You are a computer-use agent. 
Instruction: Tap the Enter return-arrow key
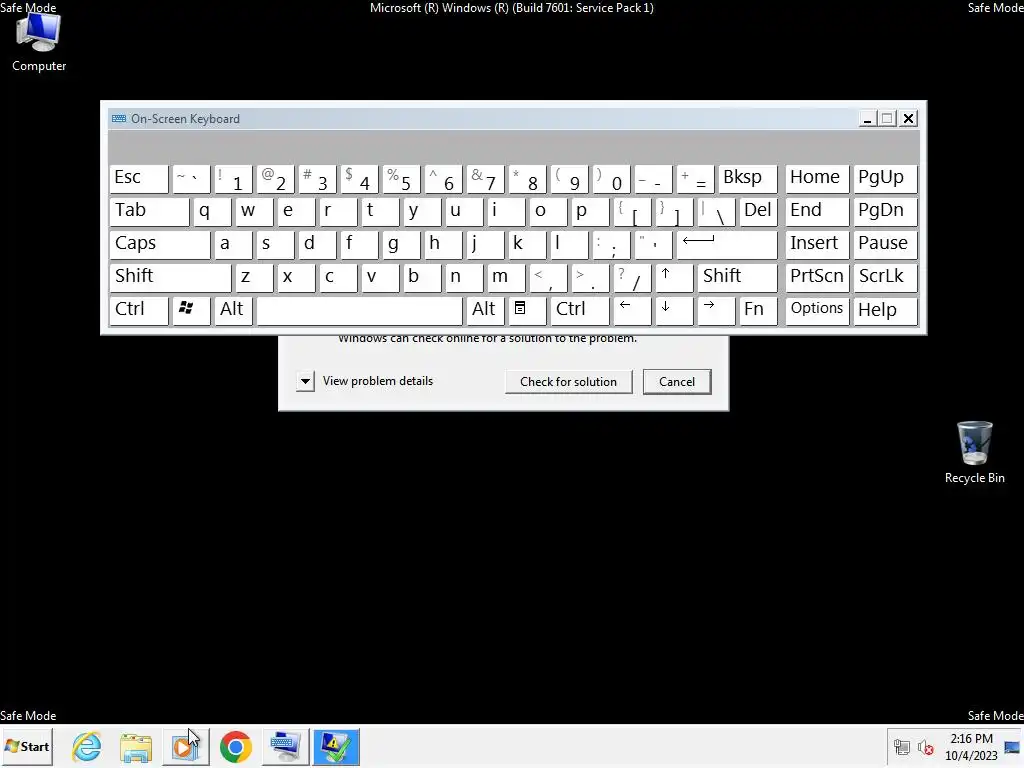coord(726,244)
